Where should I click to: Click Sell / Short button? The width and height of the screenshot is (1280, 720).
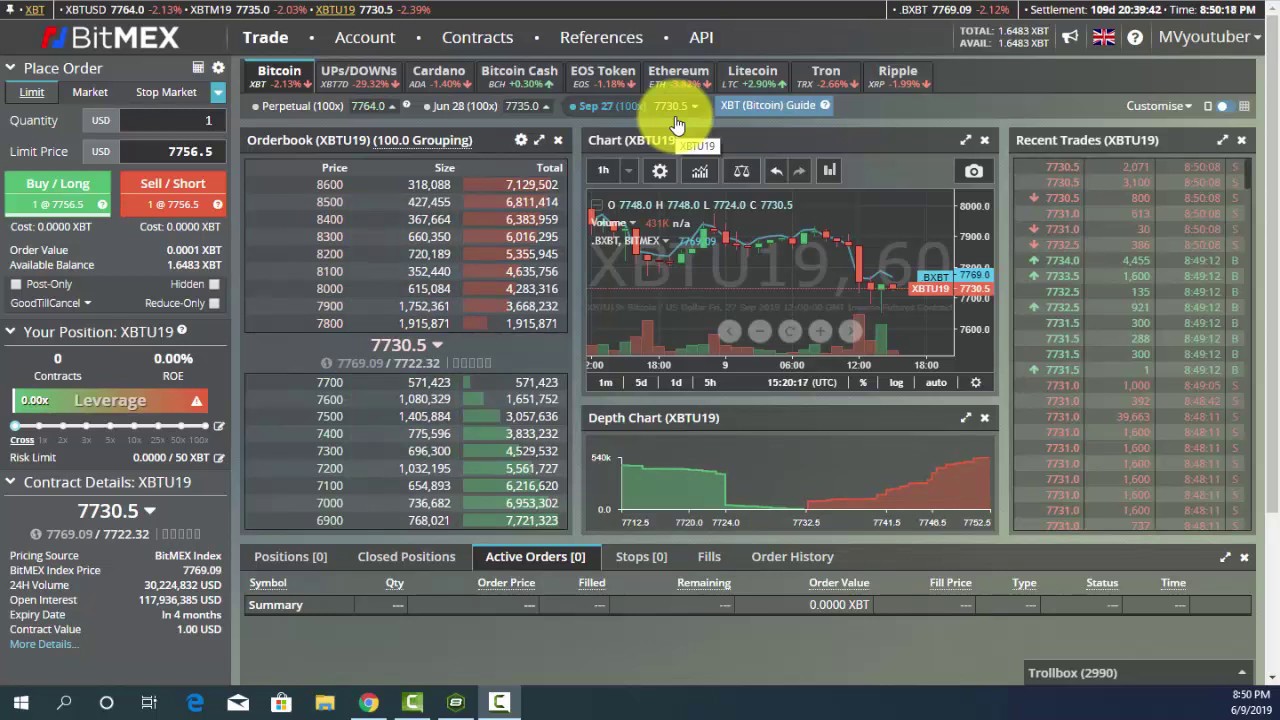(x=172, y=193)
